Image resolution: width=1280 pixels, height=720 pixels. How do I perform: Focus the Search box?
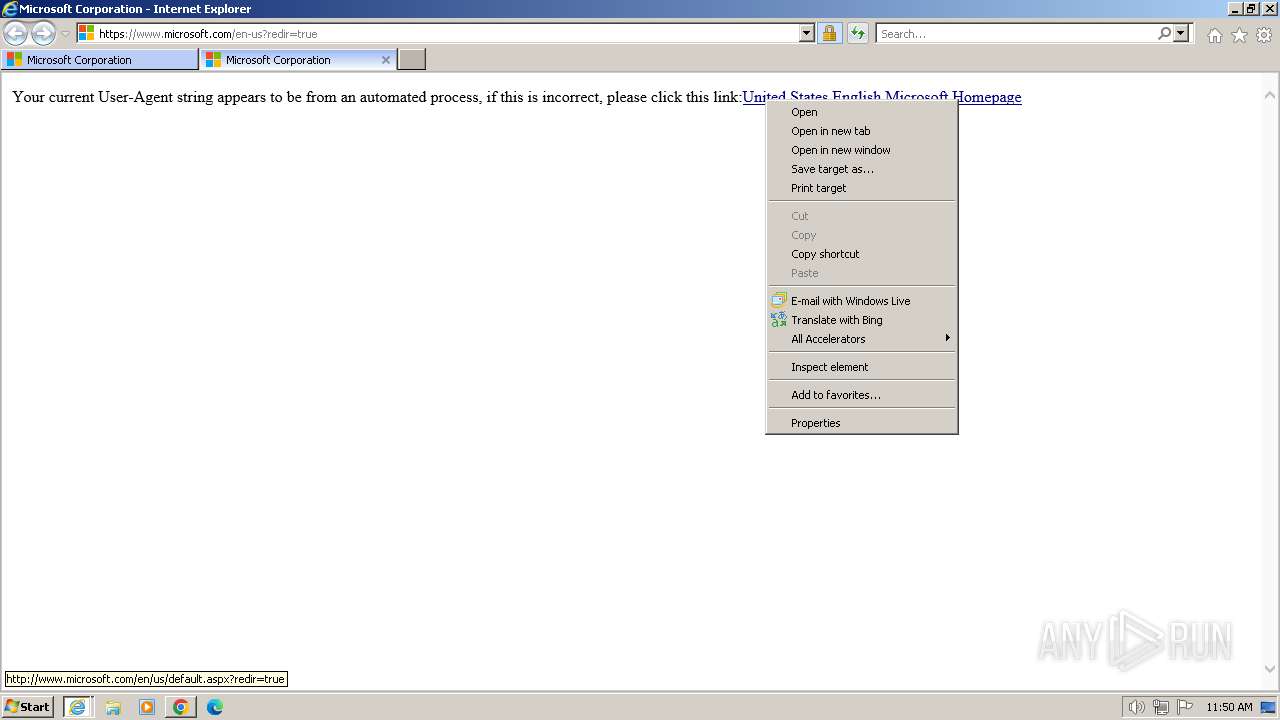click(x=1017, y=33)
